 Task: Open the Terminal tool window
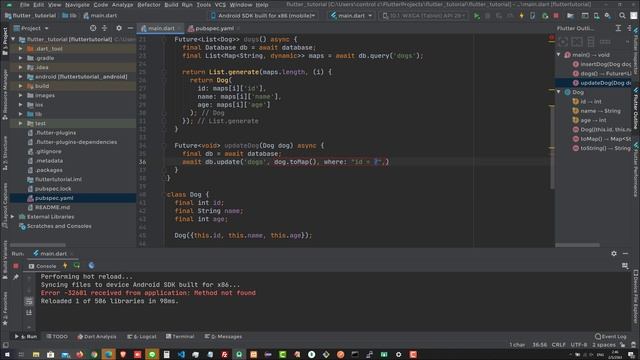[x=180, y=337]
